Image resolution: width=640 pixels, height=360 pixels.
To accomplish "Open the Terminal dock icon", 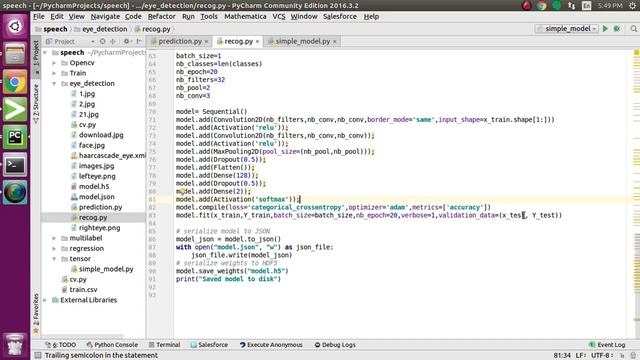I will [x=15, y=165].
